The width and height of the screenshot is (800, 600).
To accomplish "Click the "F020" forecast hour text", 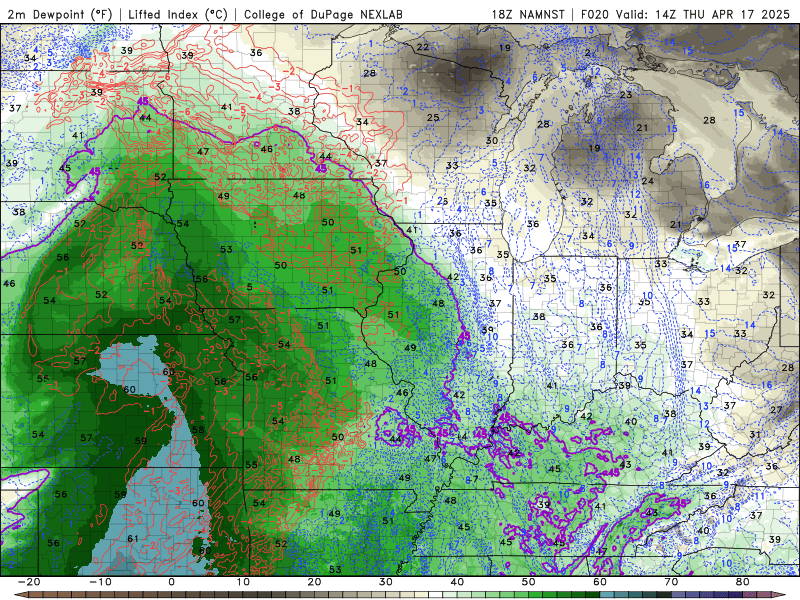I will click(x=595, y=14).
